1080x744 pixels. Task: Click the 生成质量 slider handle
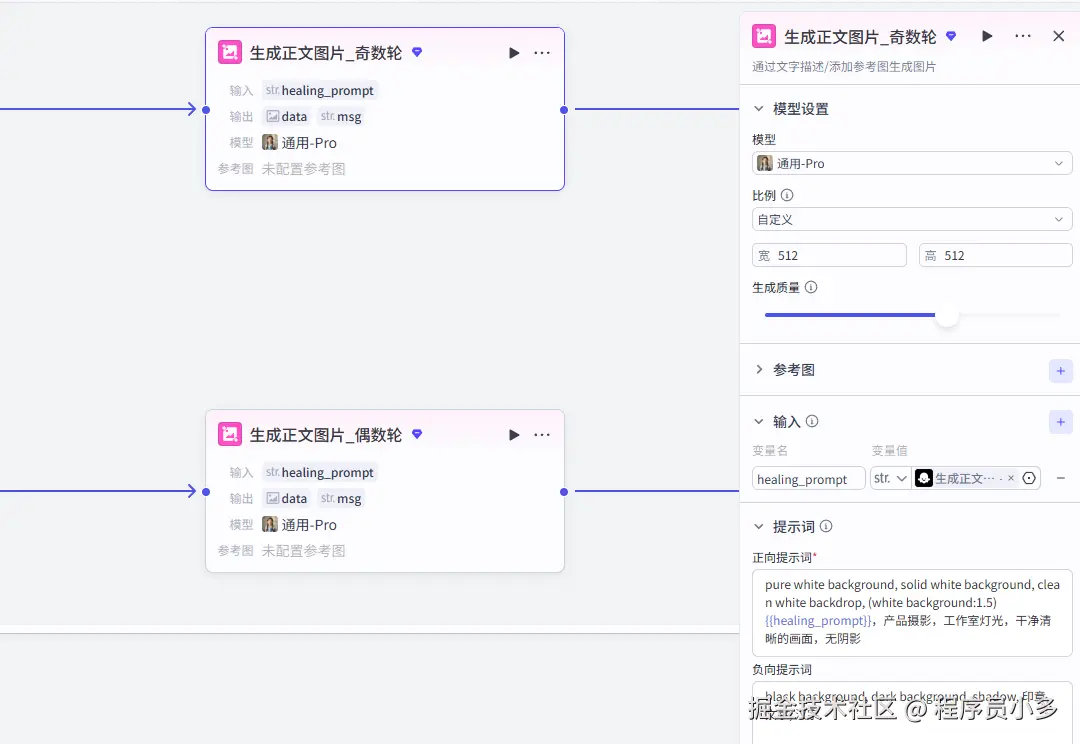click(946, 315)
